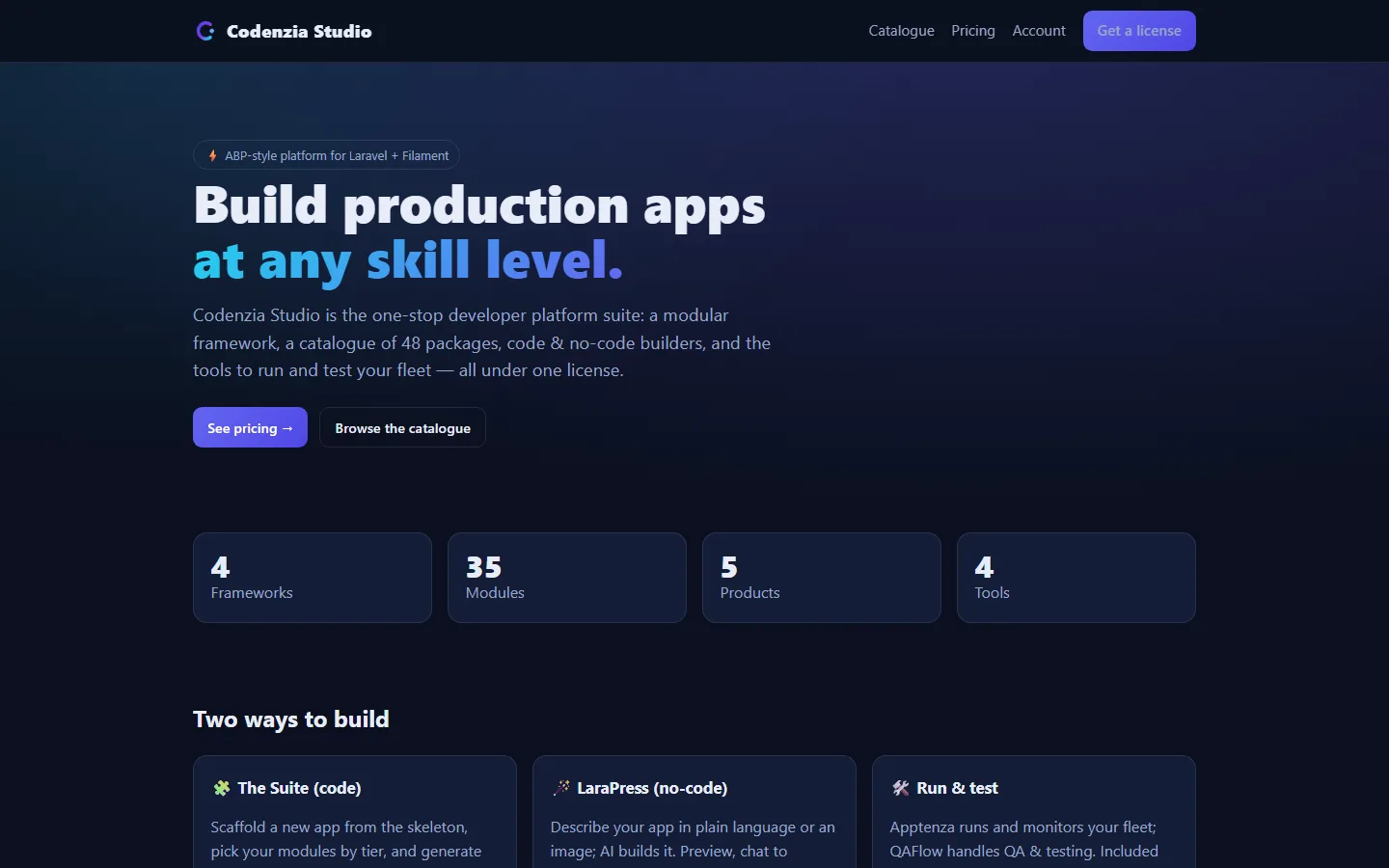
Task: Select the 4 Tools stat card
Action: 1076,578
